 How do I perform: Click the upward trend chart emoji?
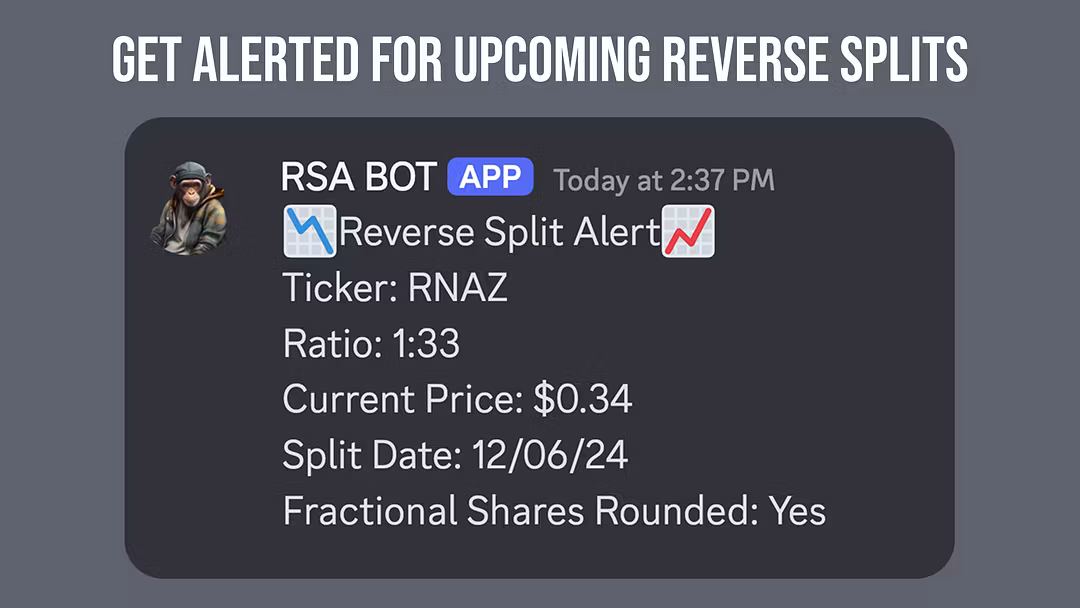688,233
